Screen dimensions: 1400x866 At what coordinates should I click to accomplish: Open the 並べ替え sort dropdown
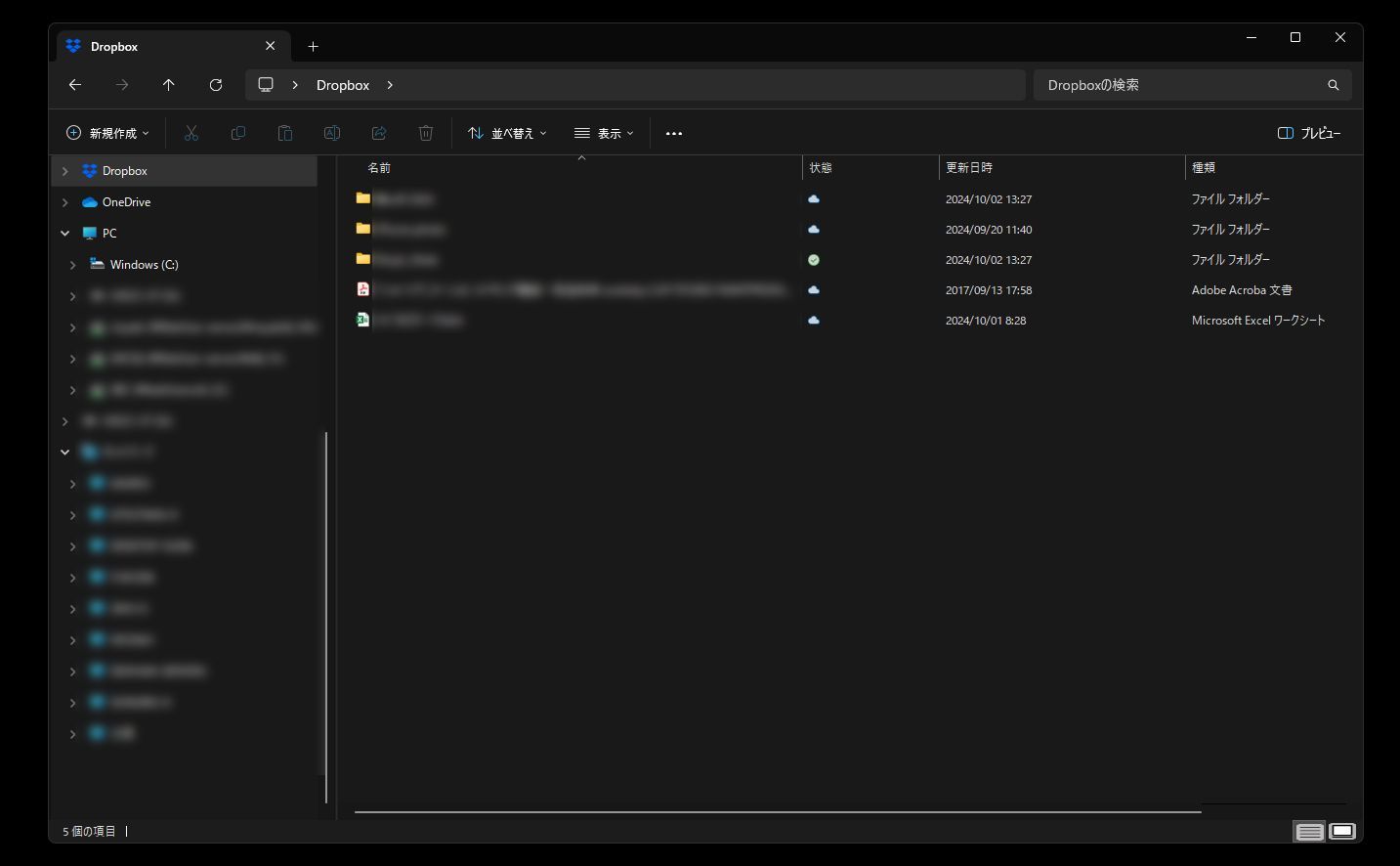507,133
